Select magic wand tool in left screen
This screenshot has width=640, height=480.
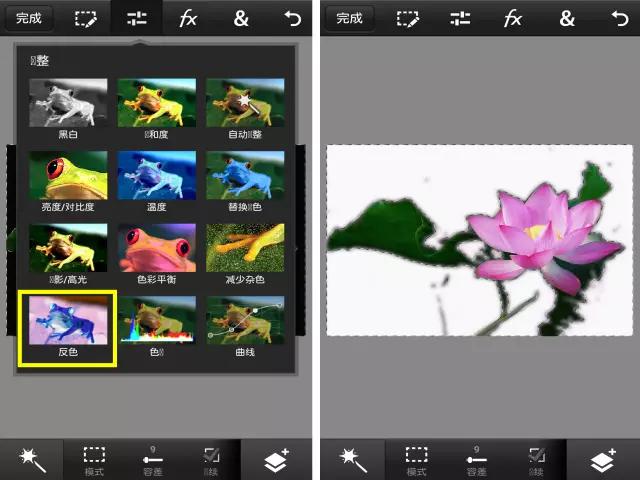tap(33, 460)
